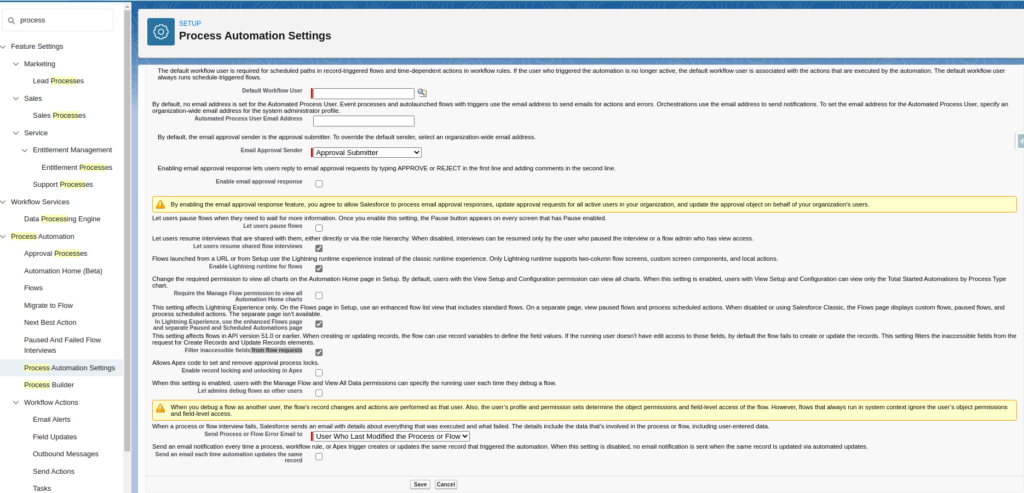Click warning icon in debug flow notice
Image resolution: width=1024 pixels, height=493 pixels.
pos(160,408)
